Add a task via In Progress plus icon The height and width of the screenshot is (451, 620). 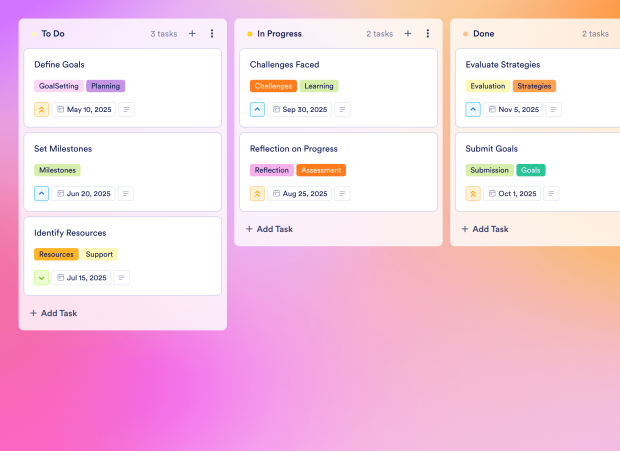point(408,34)
